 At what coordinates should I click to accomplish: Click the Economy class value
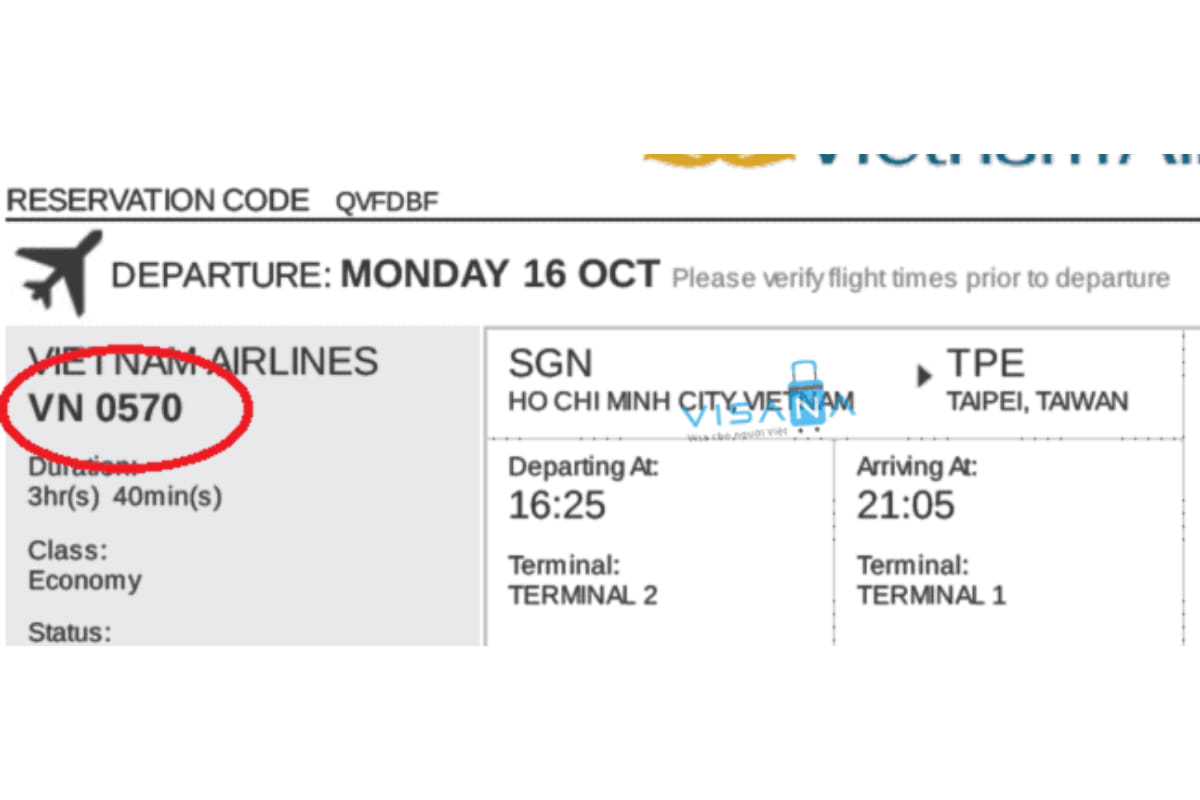coord(85,581)
